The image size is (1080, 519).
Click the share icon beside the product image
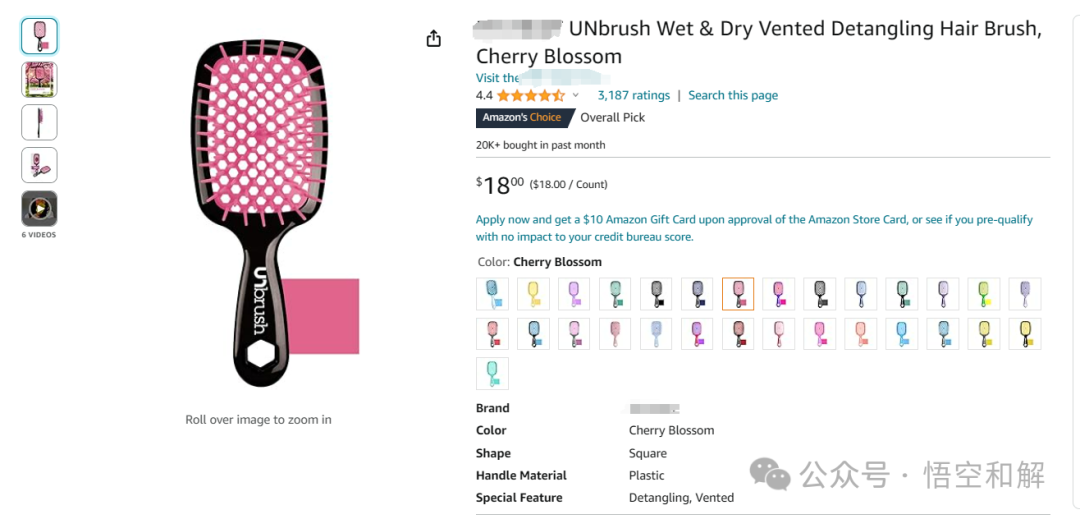coord(433,39)
